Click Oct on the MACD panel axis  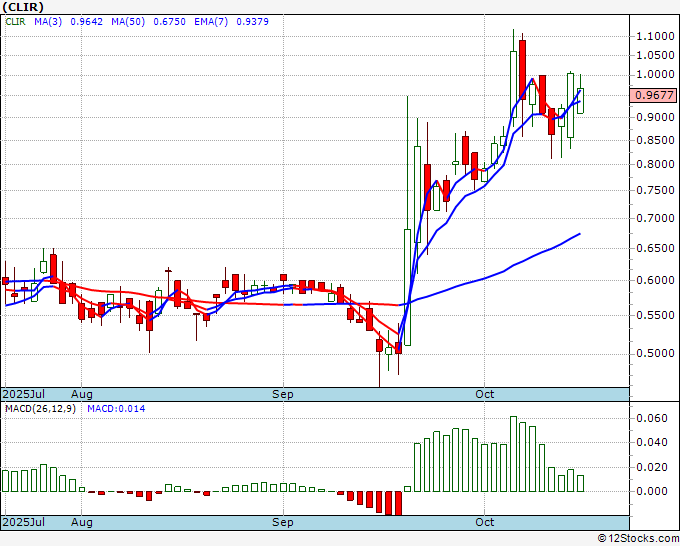pyautogui.click(x=484, y=522)
